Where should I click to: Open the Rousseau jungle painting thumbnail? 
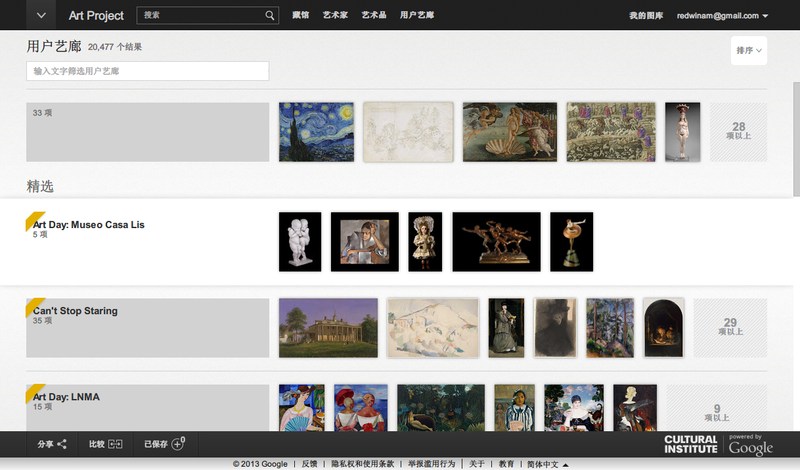(x=441, y=408)
